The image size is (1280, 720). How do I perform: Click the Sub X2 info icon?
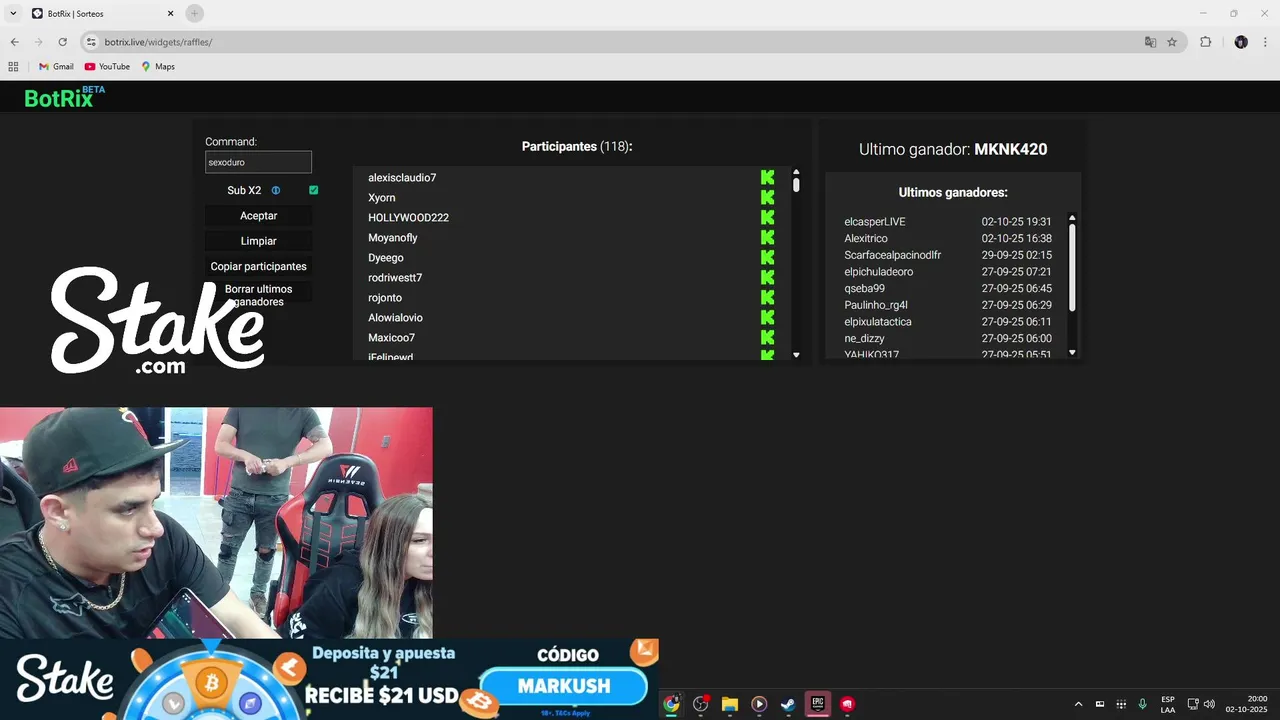click(276, 190)
